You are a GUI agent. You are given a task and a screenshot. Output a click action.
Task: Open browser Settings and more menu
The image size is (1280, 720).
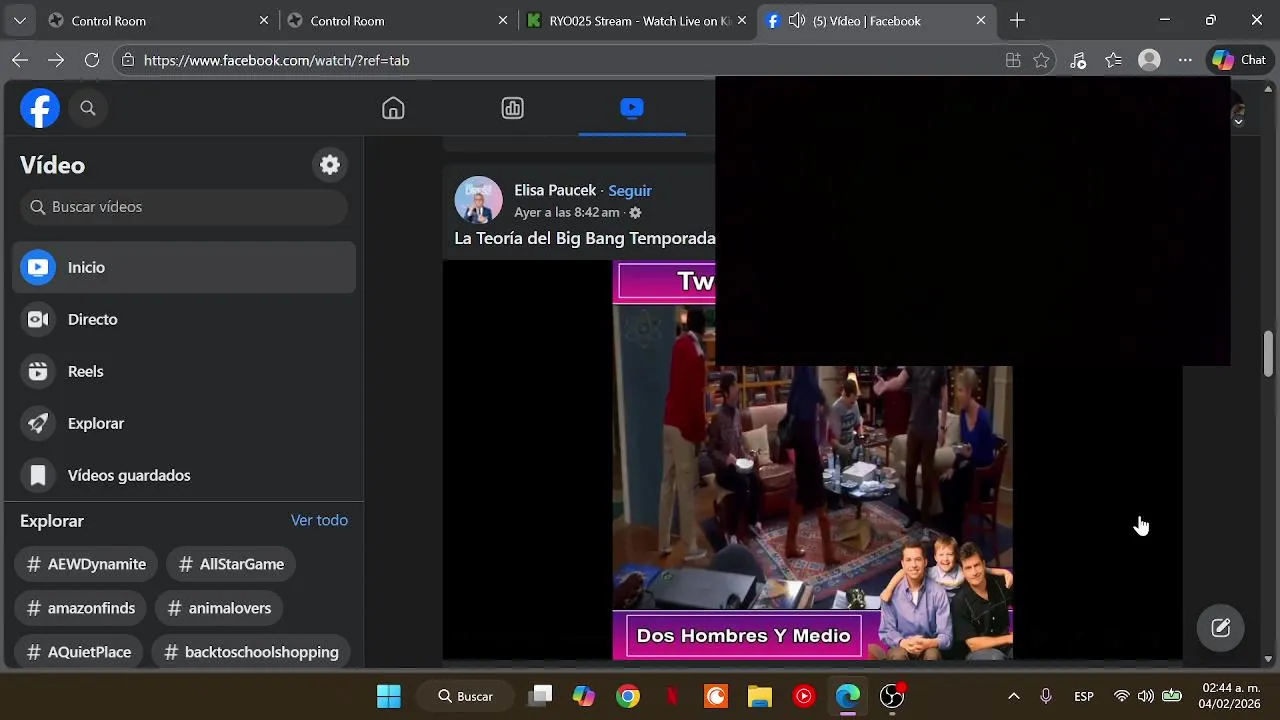tap(1185, 60)
